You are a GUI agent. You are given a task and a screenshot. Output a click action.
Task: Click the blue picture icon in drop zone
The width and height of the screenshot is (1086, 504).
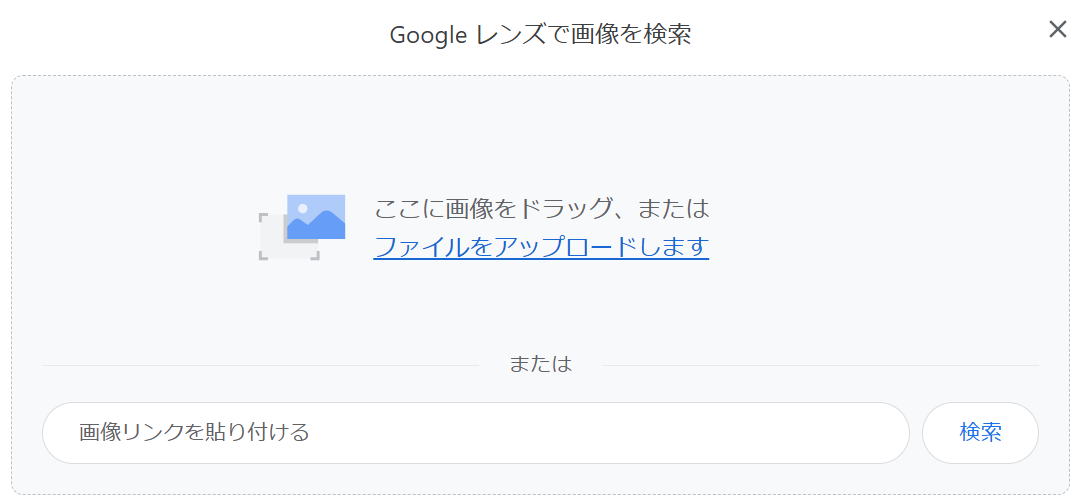[x=316, y=217]
